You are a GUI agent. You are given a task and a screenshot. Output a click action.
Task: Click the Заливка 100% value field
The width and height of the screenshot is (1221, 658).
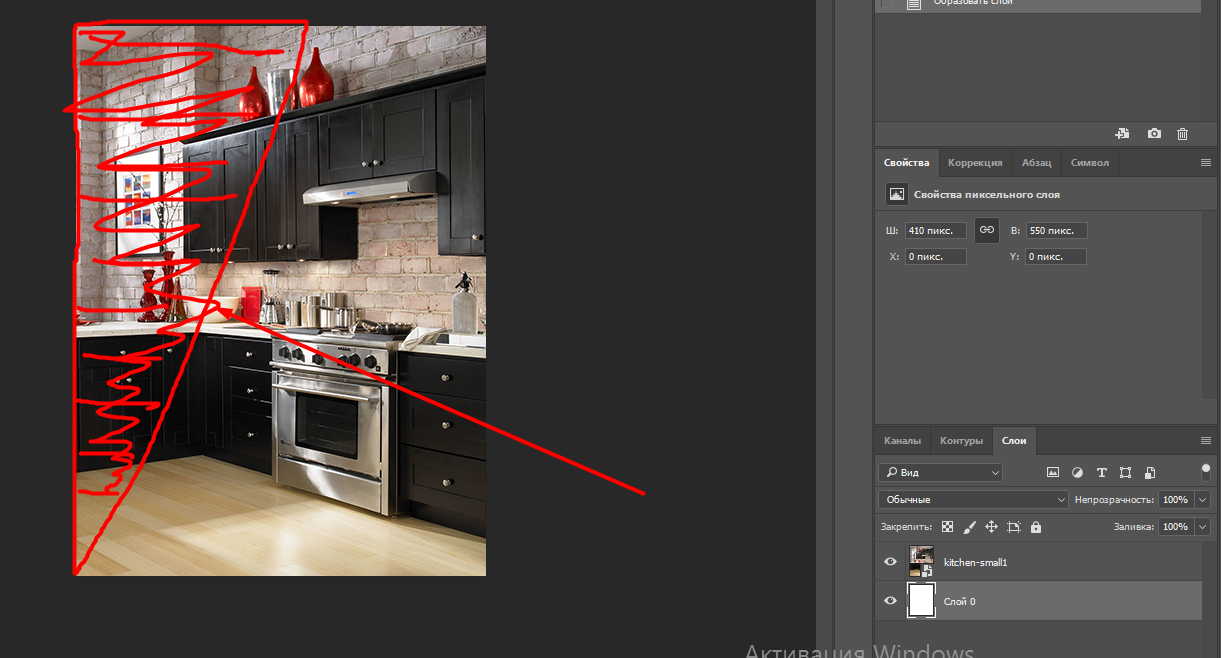point(1176,526)
